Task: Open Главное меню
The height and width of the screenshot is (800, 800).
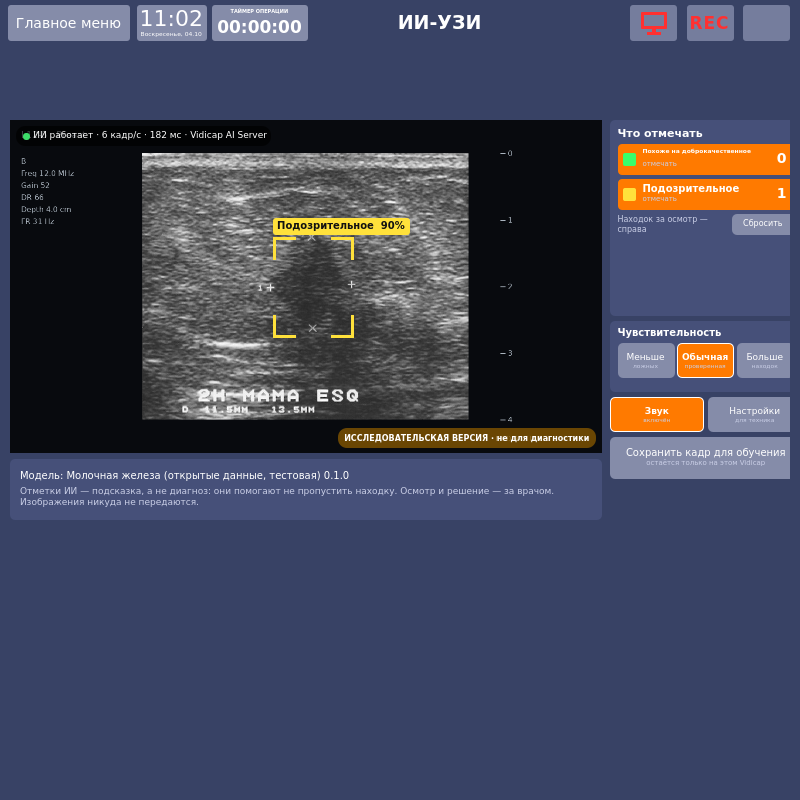Action: pos(69,23)
